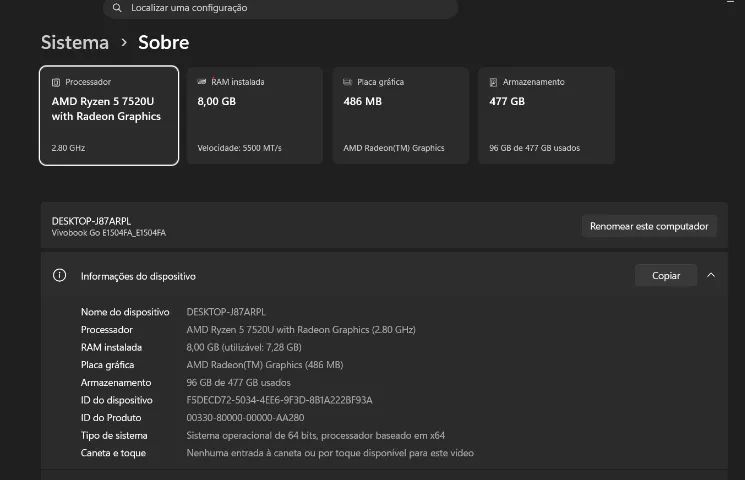This screenshot has width=745, height=480.
Task: Click '8,00 GB' RAM card value
Action: (x=217, y=101)
